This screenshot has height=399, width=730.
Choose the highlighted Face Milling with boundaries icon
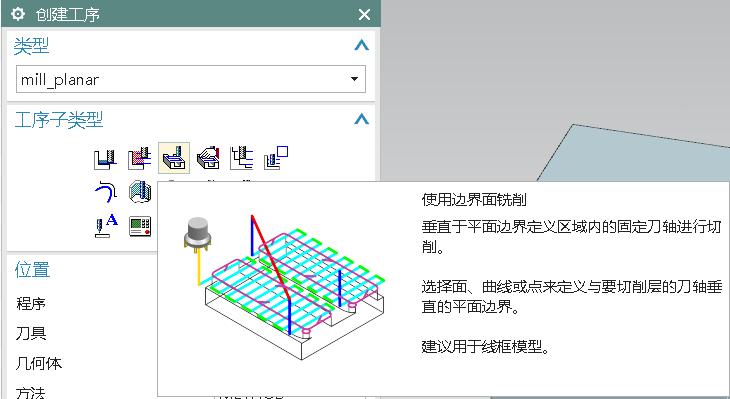tap(174, 158)
